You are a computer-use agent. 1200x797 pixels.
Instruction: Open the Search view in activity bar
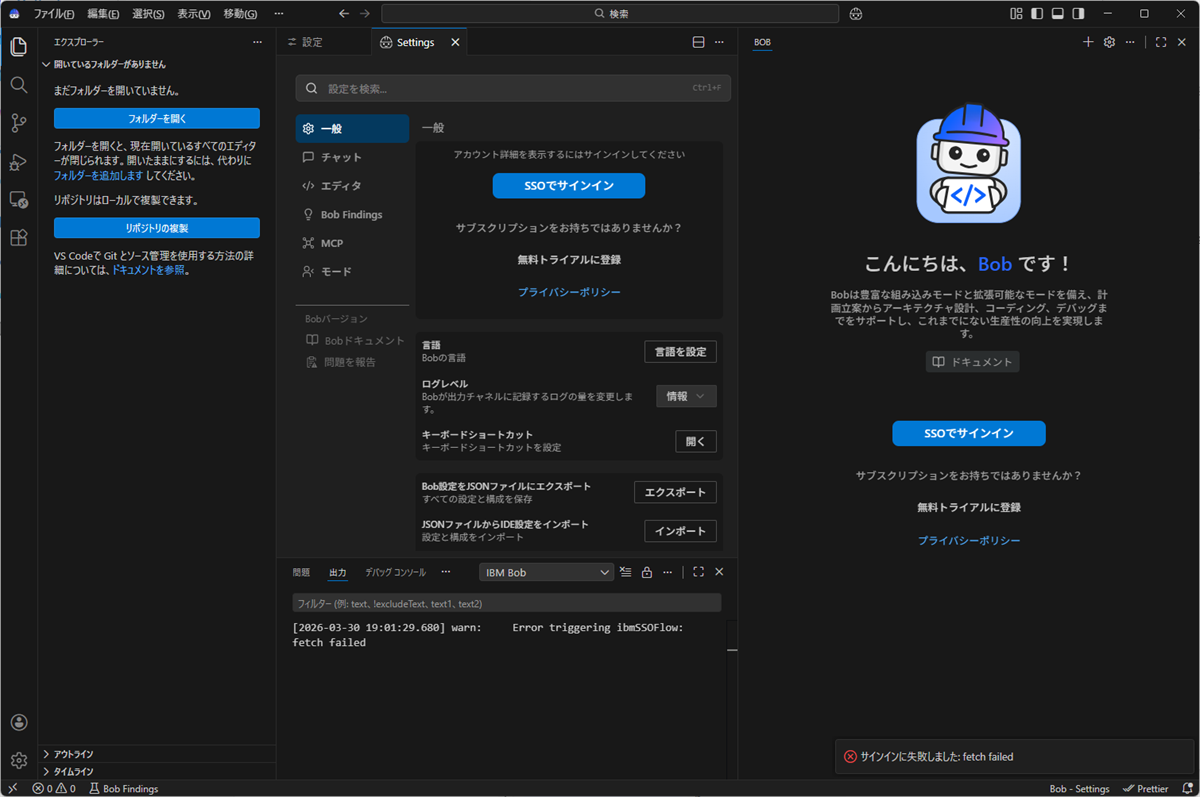[x=18, y=85]
